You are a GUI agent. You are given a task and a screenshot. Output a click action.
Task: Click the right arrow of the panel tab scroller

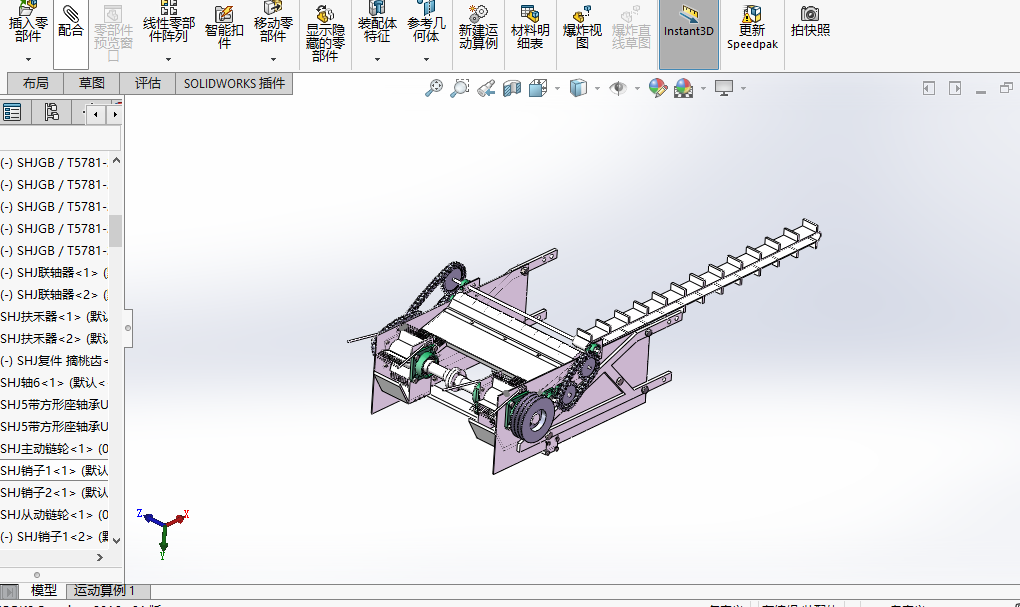114,115
